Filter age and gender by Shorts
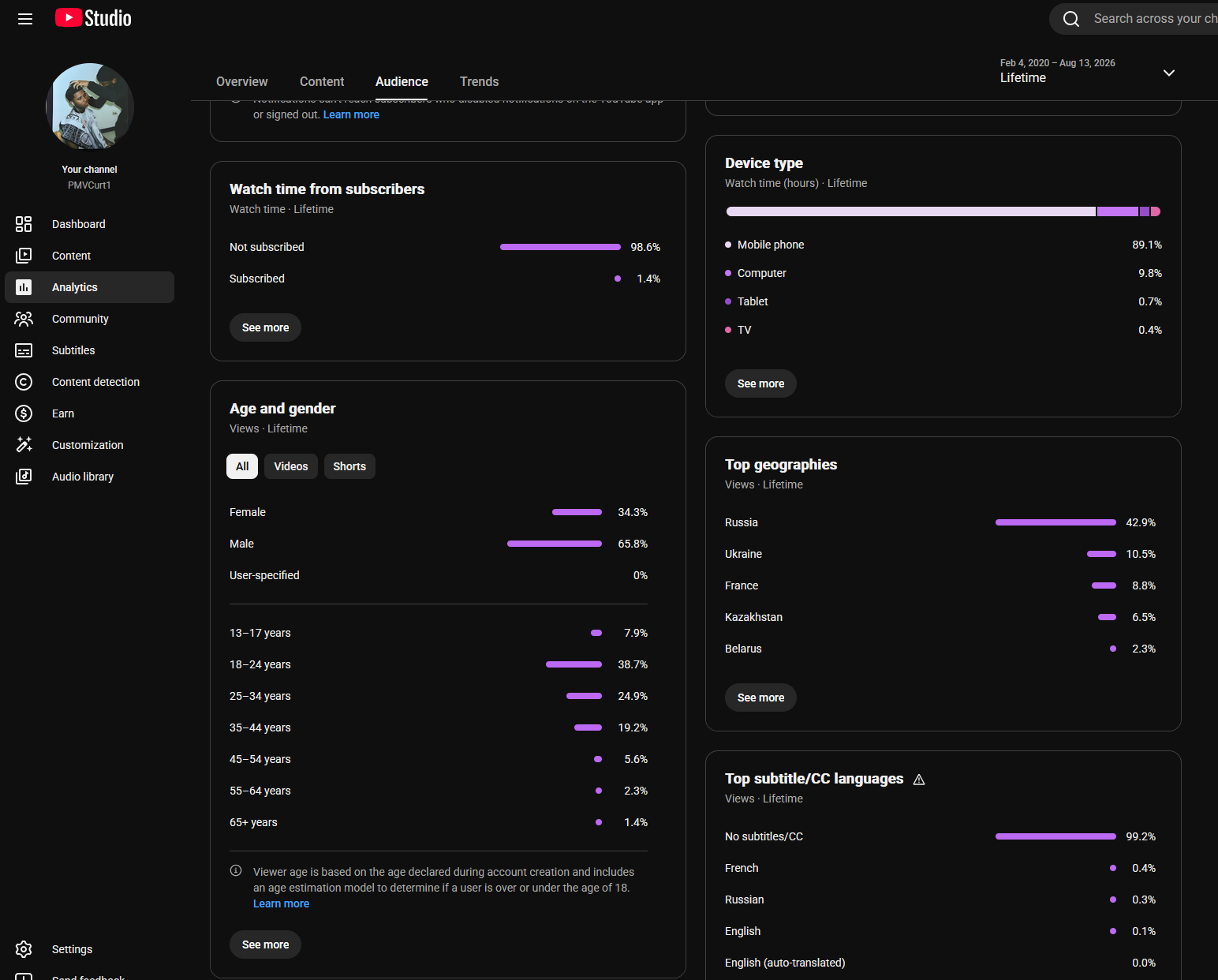This screenshot has width=1218, height=980. tap(349, 466)
